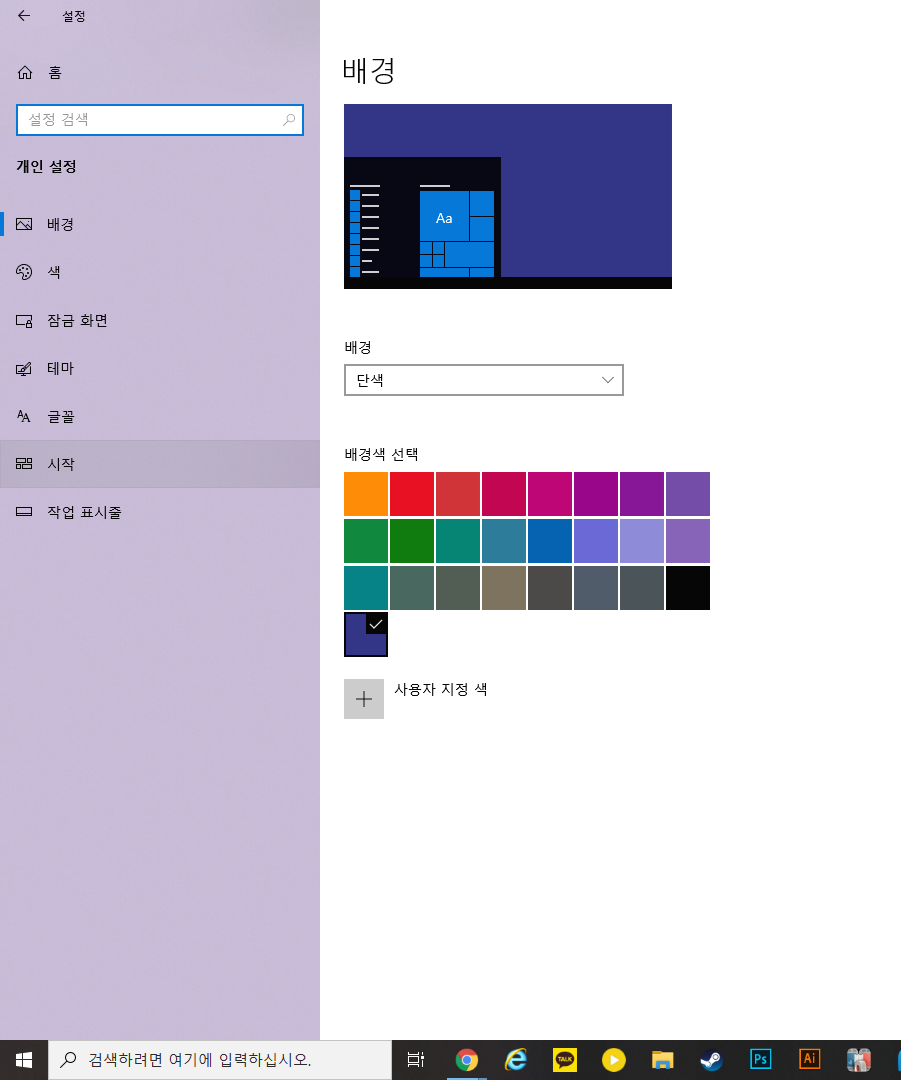Open the yellow media player taskbar icon
Screen dimensions: 901x1080
(614, 1059)
